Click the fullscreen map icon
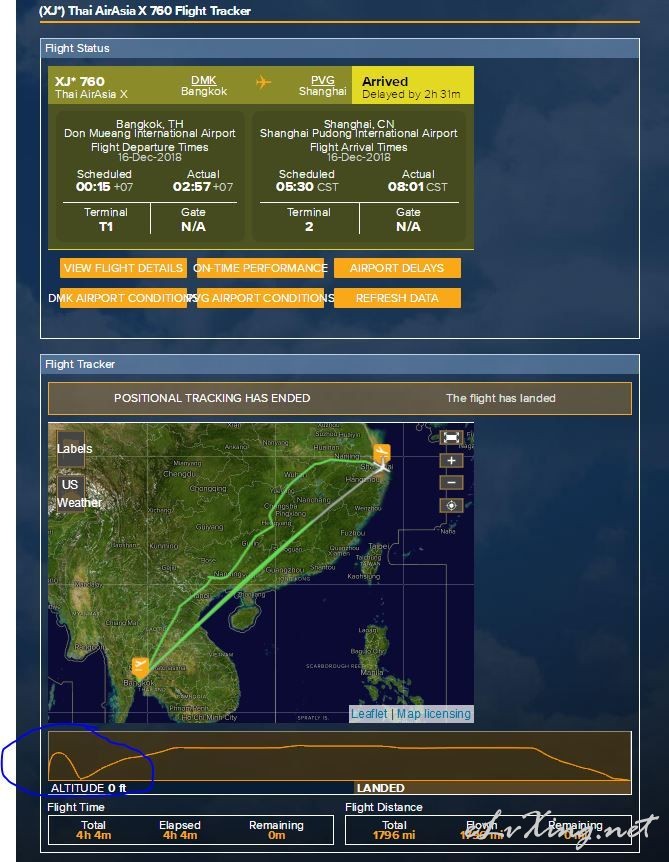The image size is (669, 862). 451,438
